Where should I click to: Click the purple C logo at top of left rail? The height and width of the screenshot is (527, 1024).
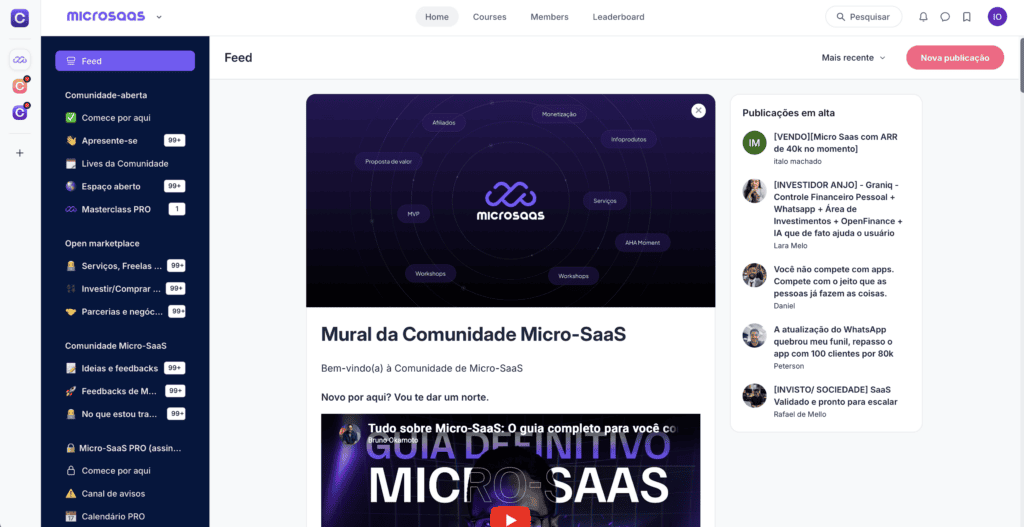click(20, 18)
